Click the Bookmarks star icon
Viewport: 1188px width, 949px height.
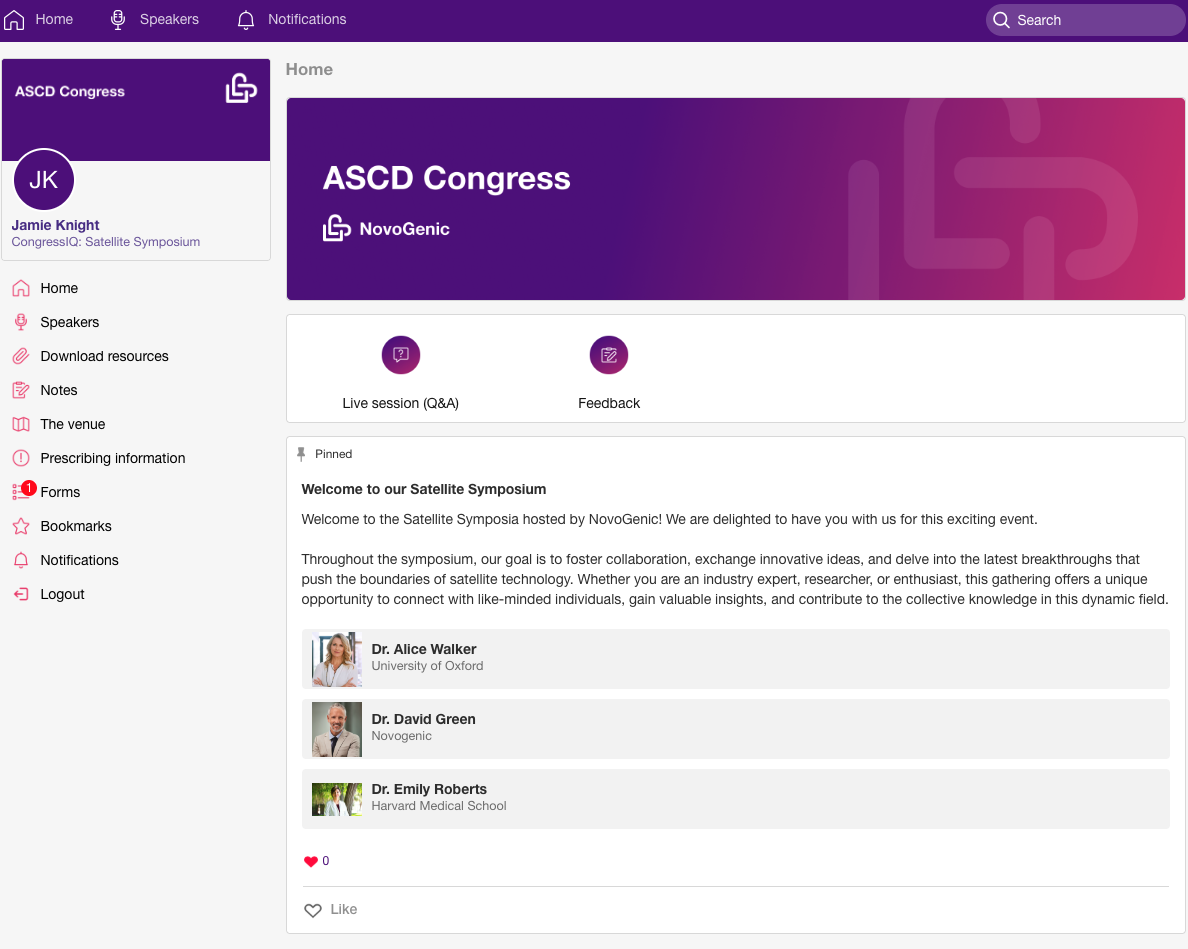pyautogui.click(x=21, y=526)
